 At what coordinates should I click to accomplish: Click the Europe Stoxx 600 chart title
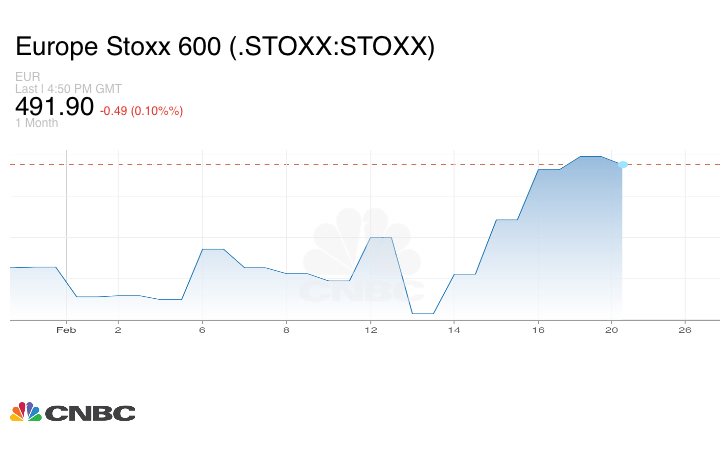224,47
